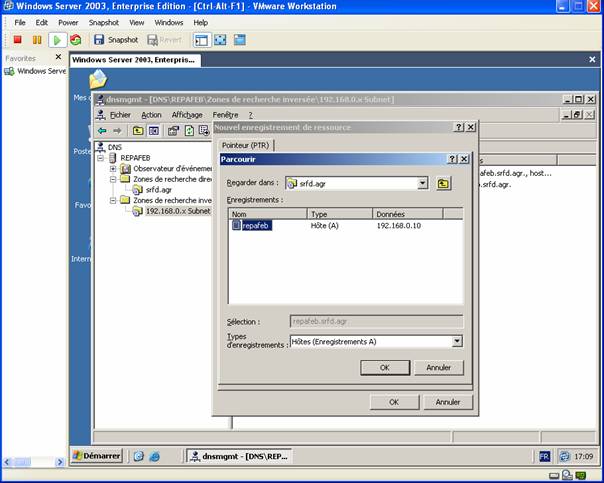The image size is (604, 483).
Task: Click the Refresh icon in dnsmgmt toolbar
Action: (x=189, y=131)
